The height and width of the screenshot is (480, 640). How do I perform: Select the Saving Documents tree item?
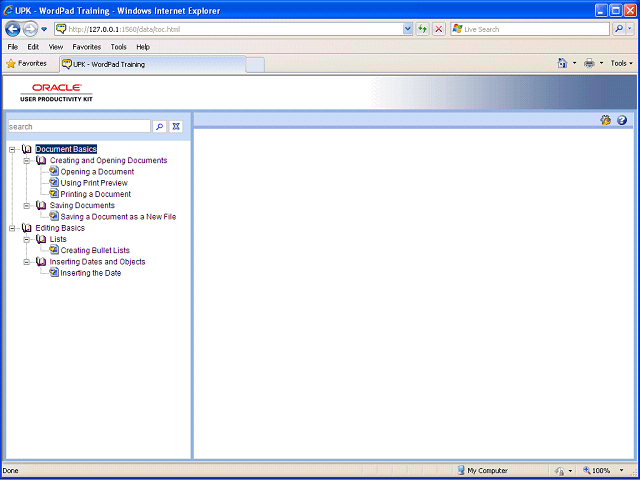(82, 205)
